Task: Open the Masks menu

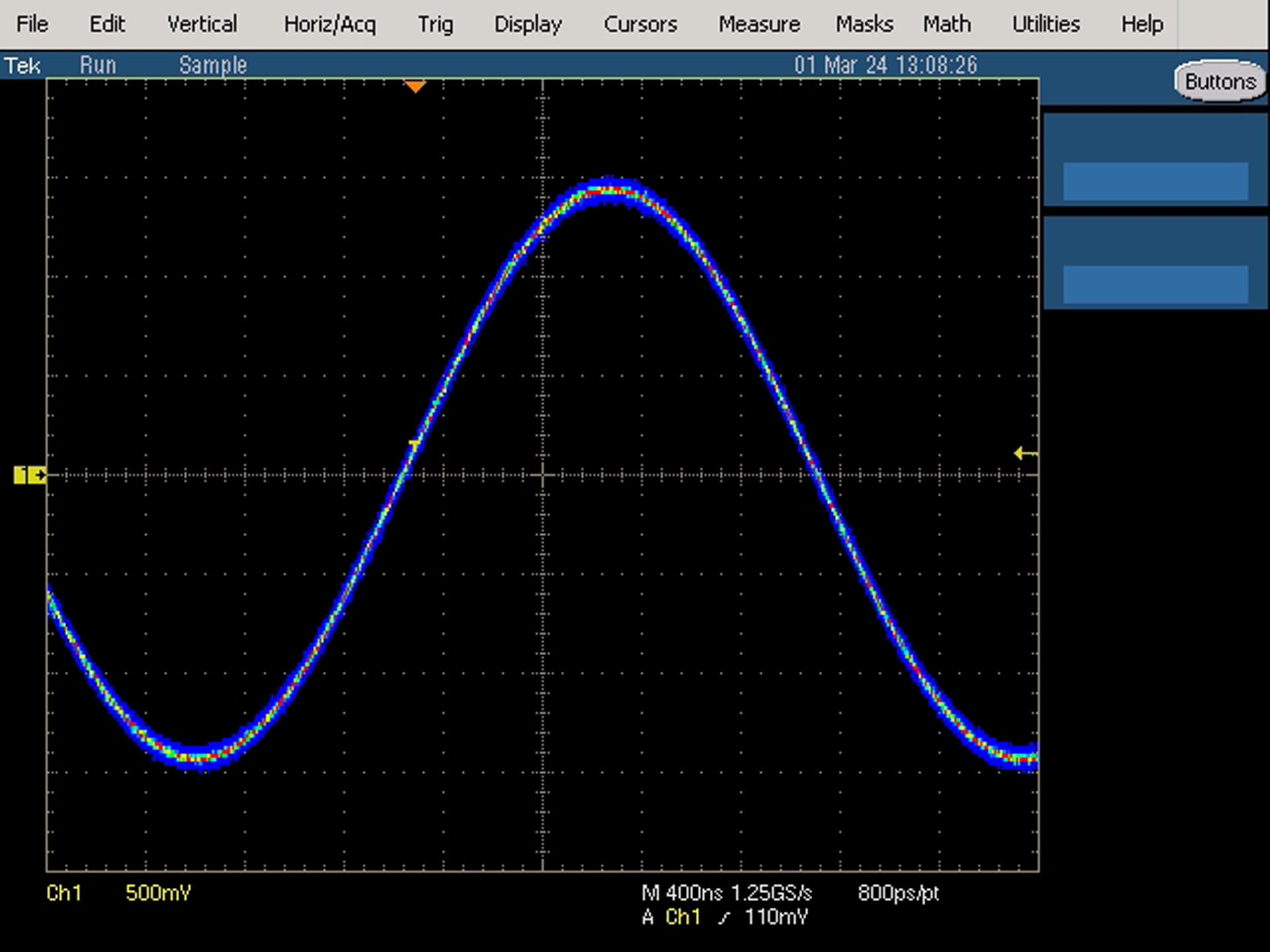Action: pyautogui.click(x=864, y=24)
